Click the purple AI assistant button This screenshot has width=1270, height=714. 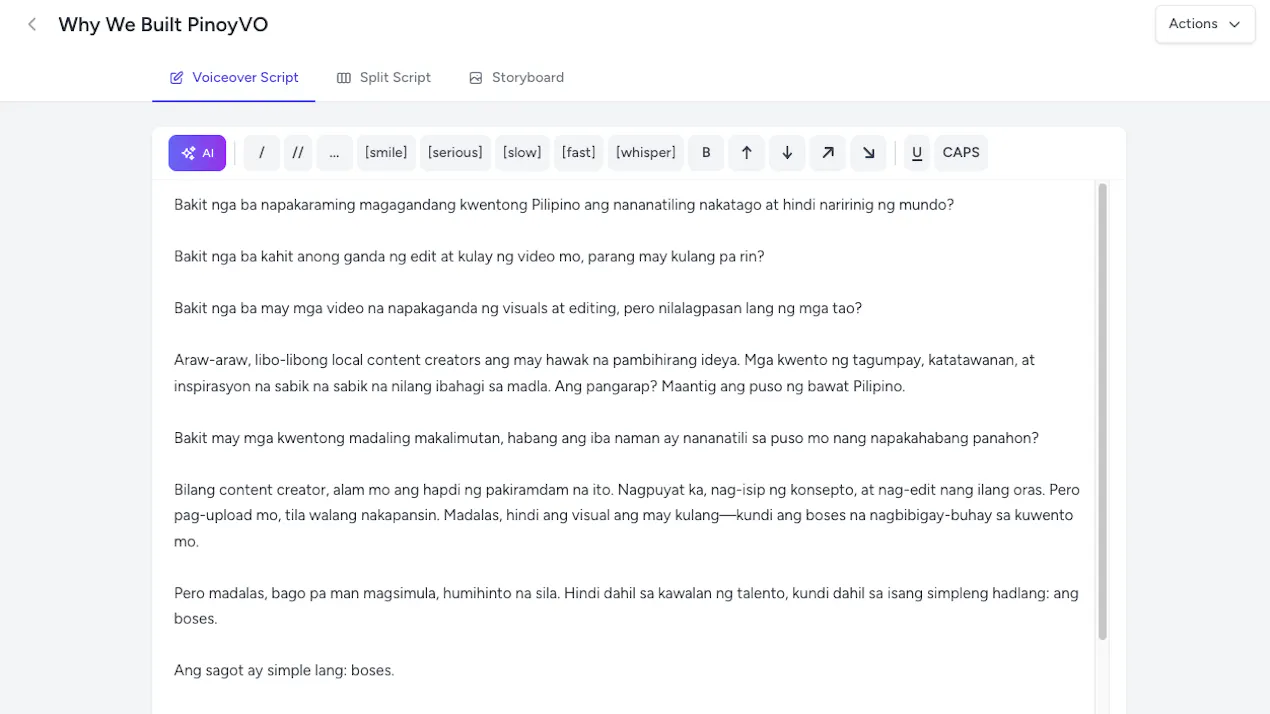pos(197,153)
